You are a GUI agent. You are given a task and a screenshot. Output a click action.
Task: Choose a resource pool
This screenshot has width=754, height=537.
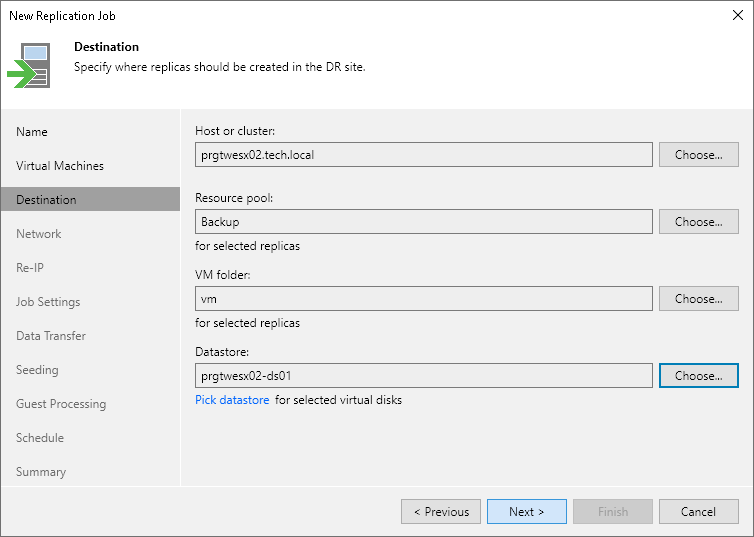699,222
